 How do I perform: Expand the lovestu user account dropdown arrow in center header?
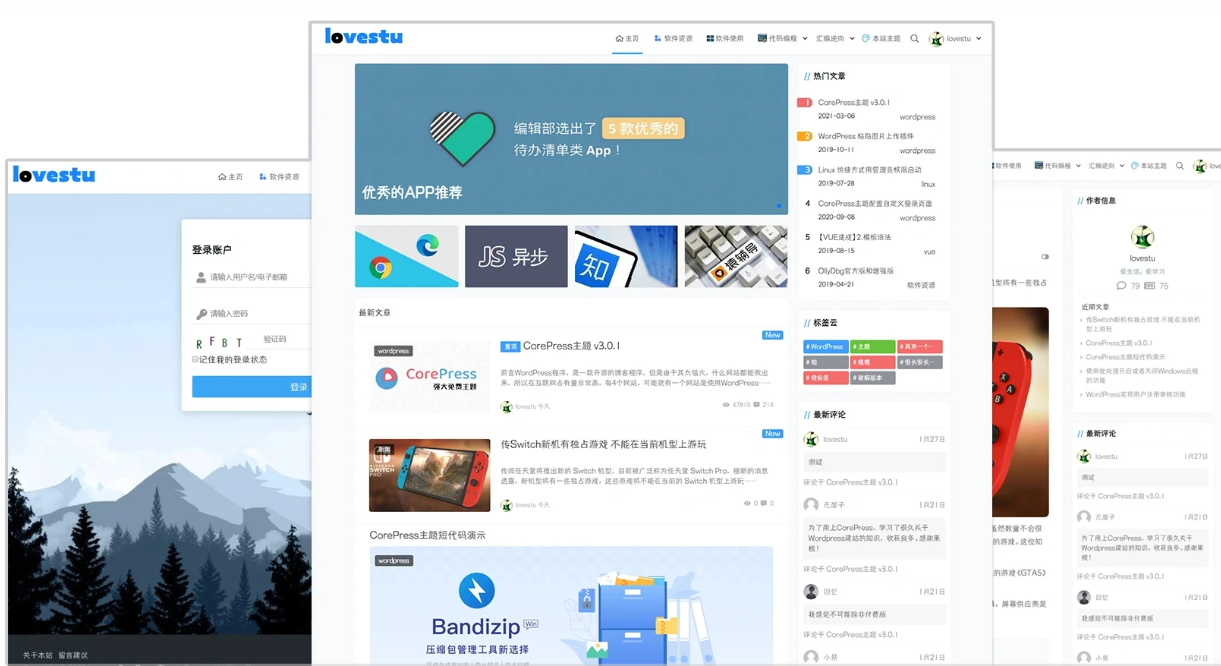pos(978,39)
